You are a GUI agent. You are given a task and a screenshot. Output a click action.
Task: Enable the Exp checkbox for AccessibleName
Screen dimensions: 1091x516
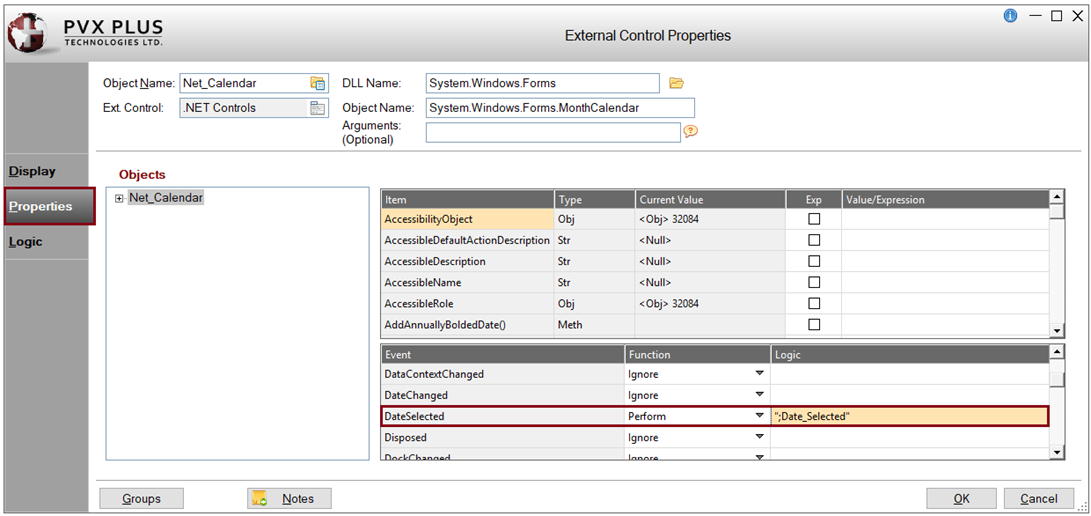coord(814,283)
